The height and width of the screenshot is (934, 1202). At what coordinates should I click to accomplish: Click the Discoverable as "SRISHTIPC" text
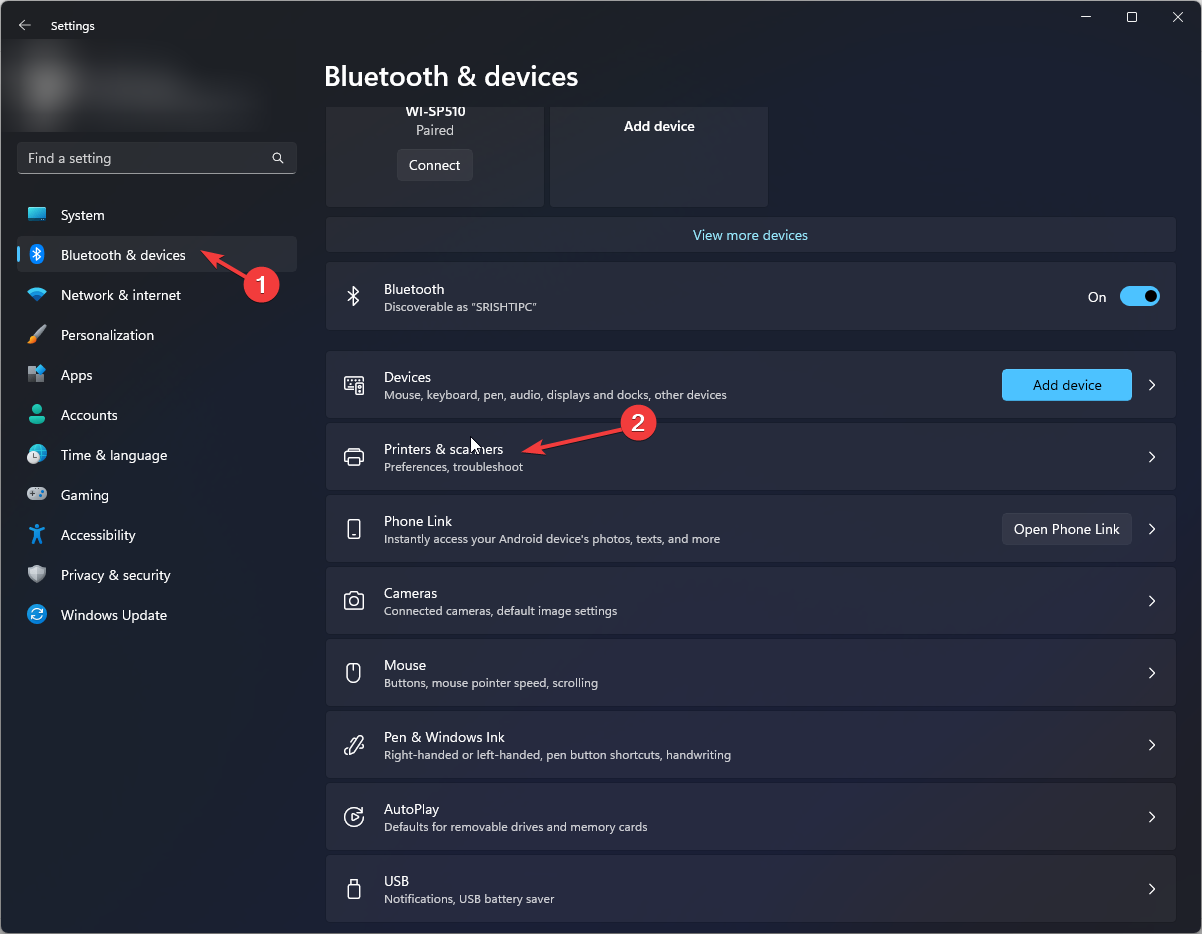[x=461, y=307]
